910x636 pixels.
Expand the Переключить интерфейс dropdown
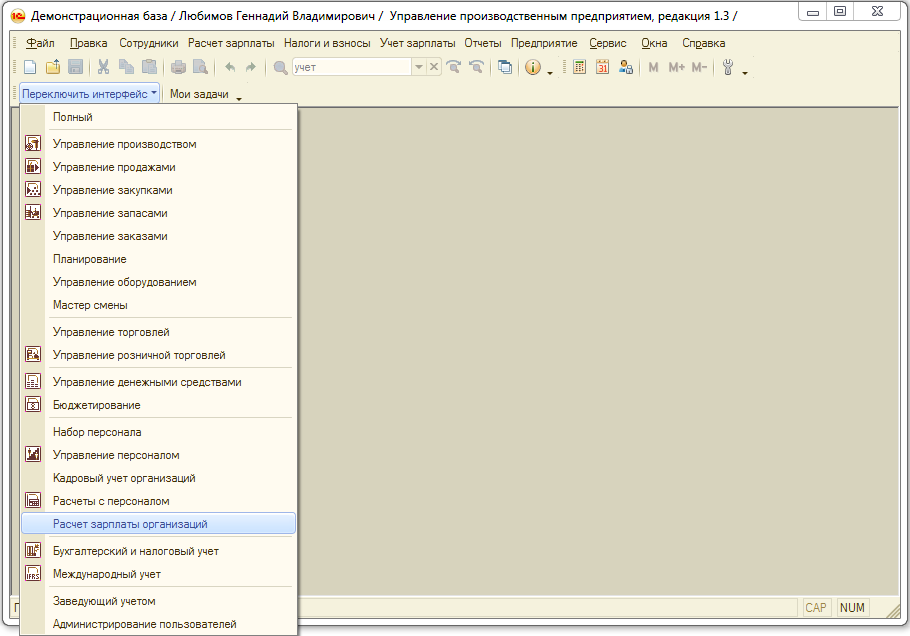click(x=89, y=94)
